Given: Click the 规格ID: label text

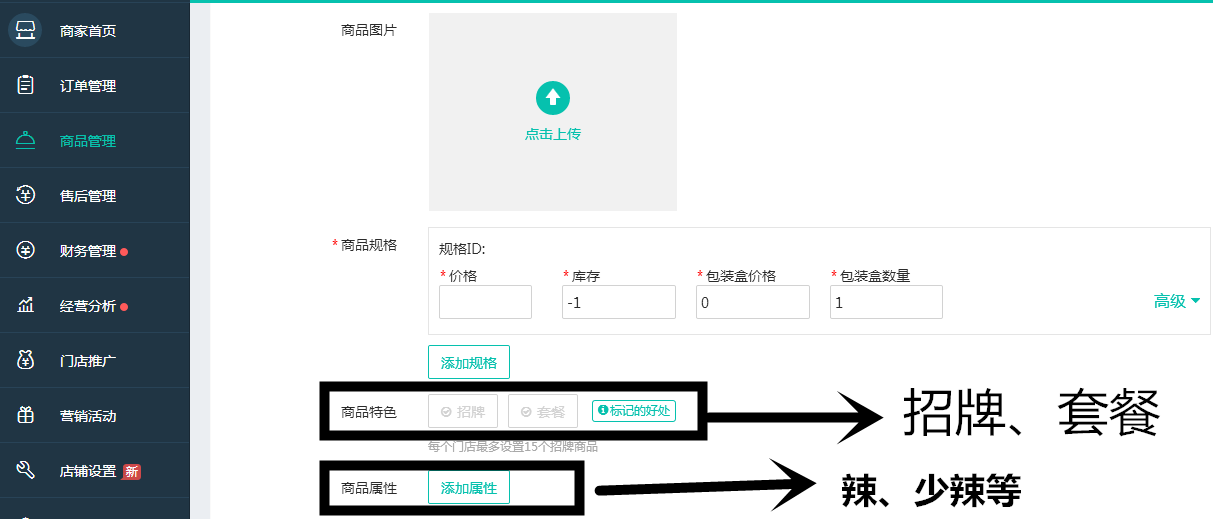Looking at the screenshot, I should [x=462, y=249].
